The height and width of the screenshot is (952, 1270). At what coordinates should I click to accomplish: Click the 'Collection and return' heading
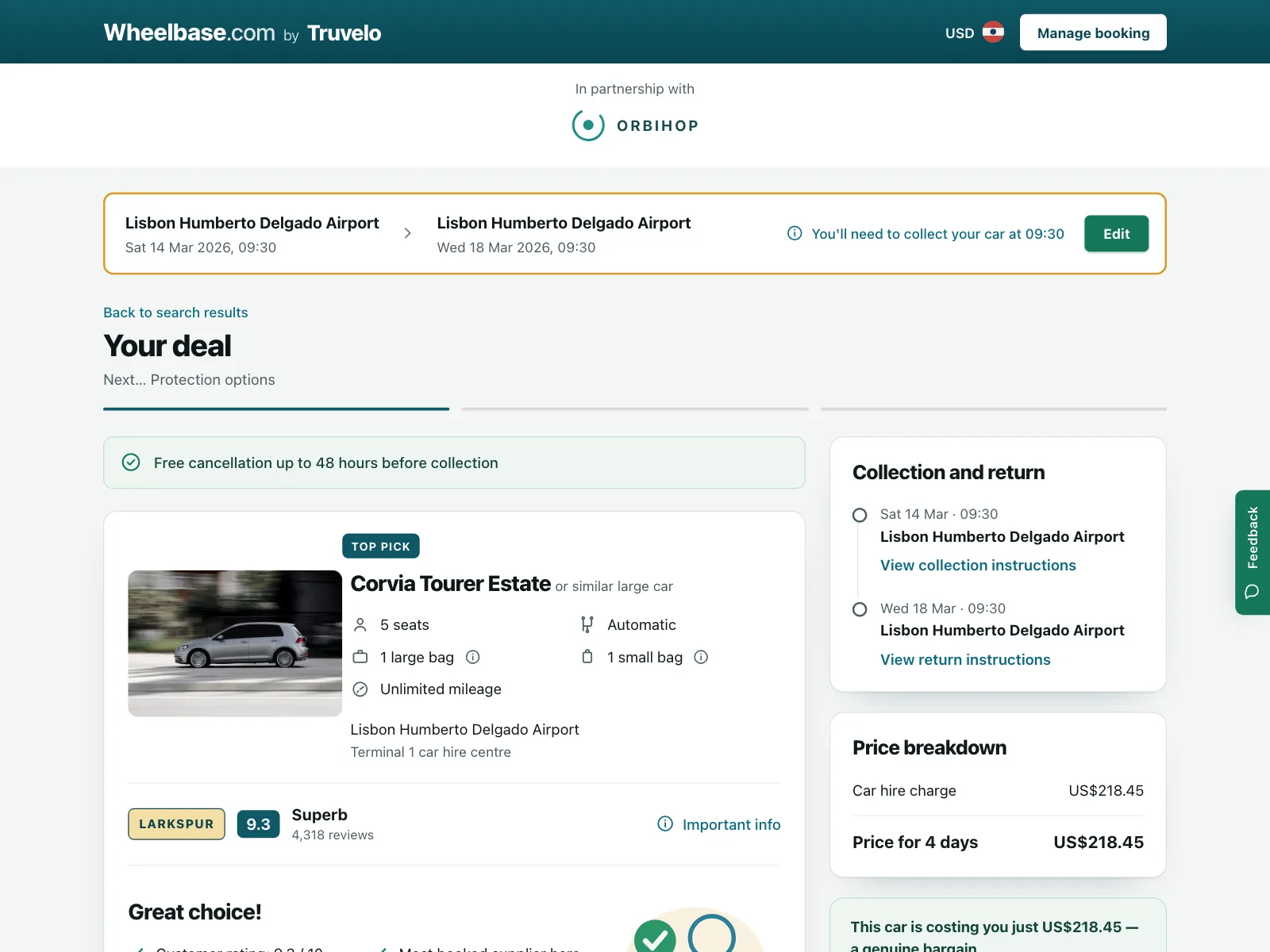pyautogui.click(x=949, y=473)
